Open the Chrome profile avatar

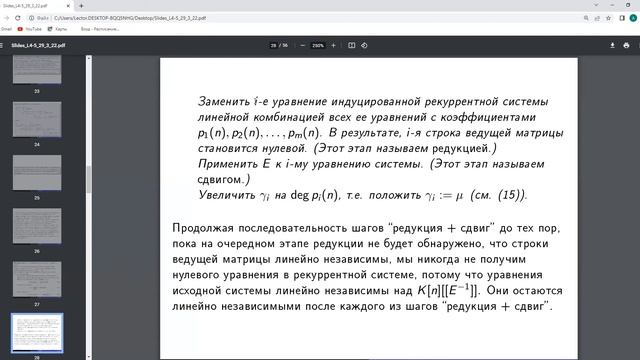(x=633, y=18)
